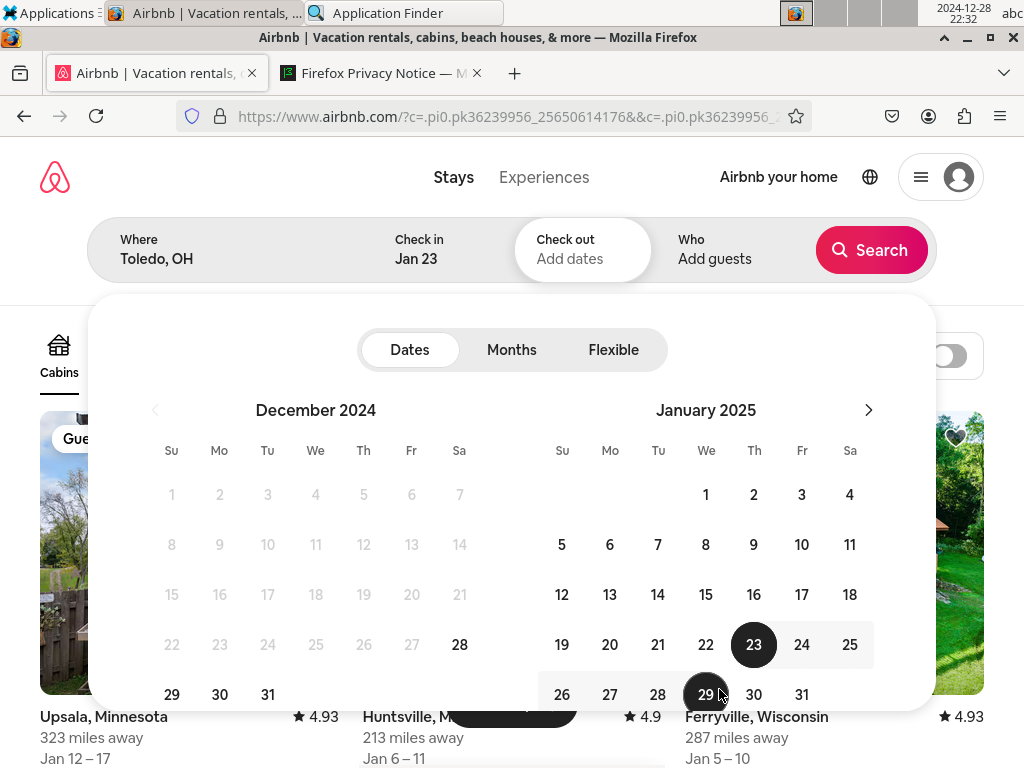
Task: Open the extensions puzzle icon
Action: pyautogui.click(x=964, y=116)
